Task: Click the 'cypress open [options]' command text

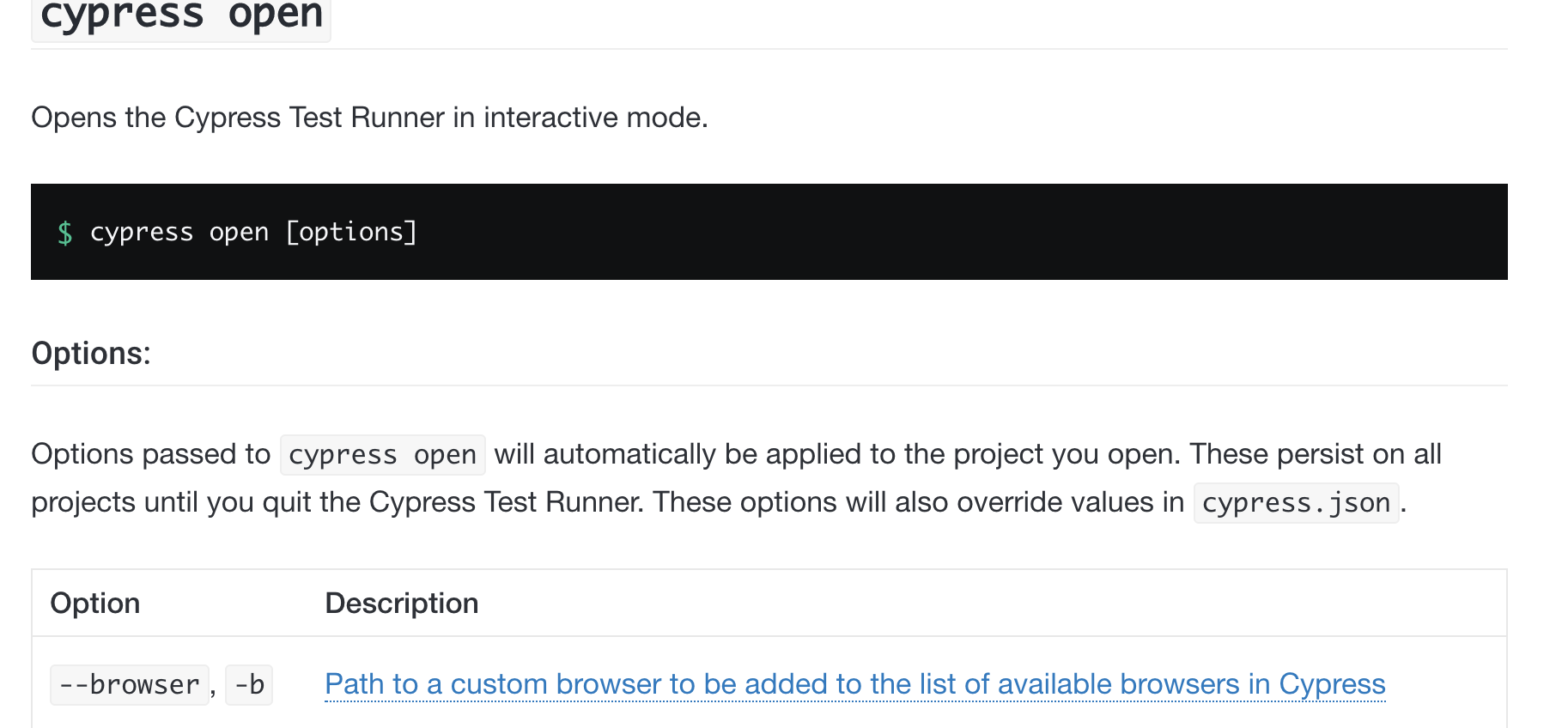Action: pos(253,232)
